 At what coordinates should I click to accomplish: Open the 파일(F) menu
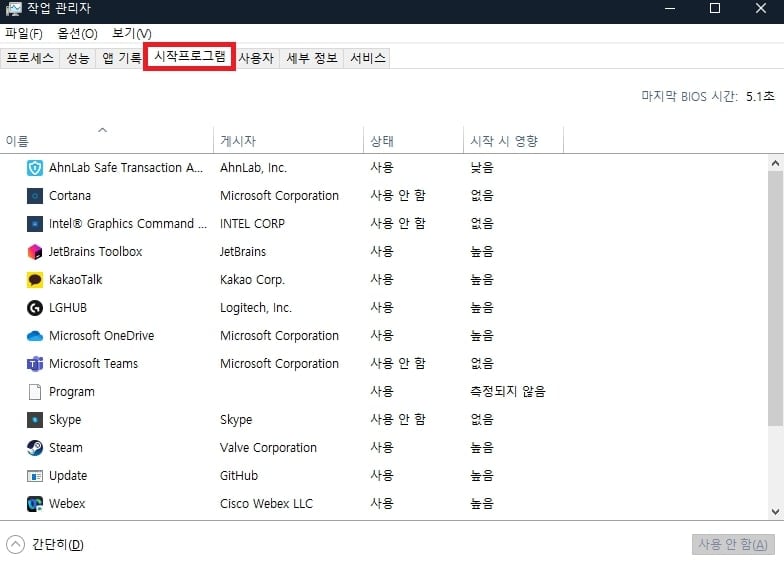coord(24,34)
